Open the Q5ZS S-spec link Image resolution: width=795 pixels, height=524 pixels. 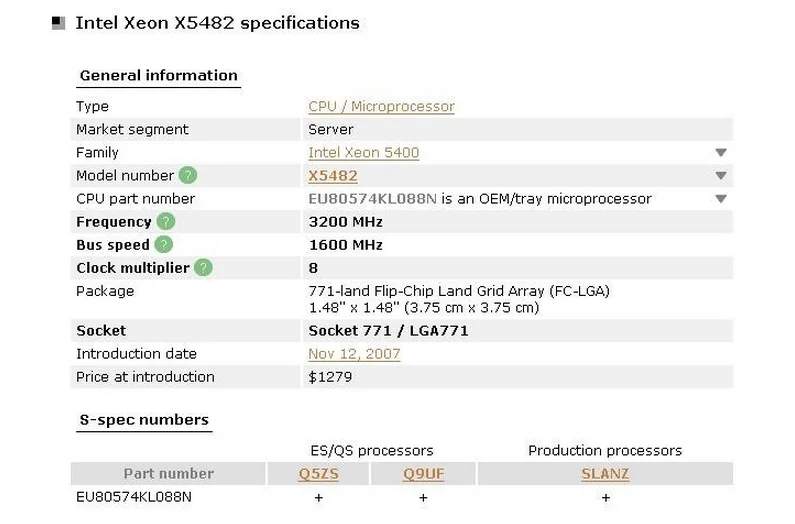[x=319, y=474]
